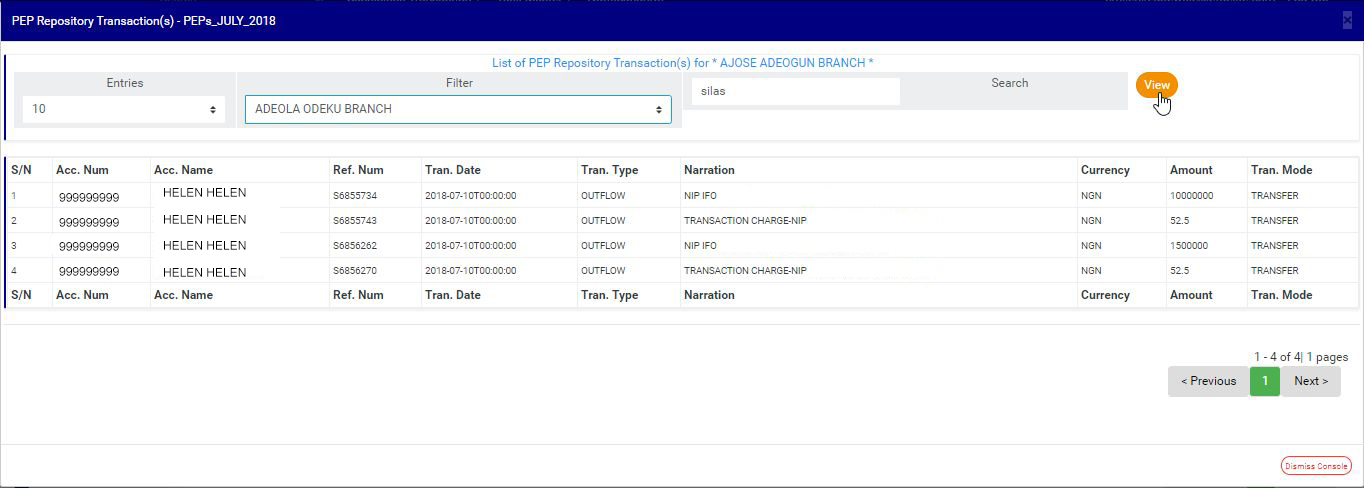Viewport: 1364px width, 488px height.
Task: Expand the ADEOLA ODEKU BRANCH filter dropdown
Action: (458, 109)
